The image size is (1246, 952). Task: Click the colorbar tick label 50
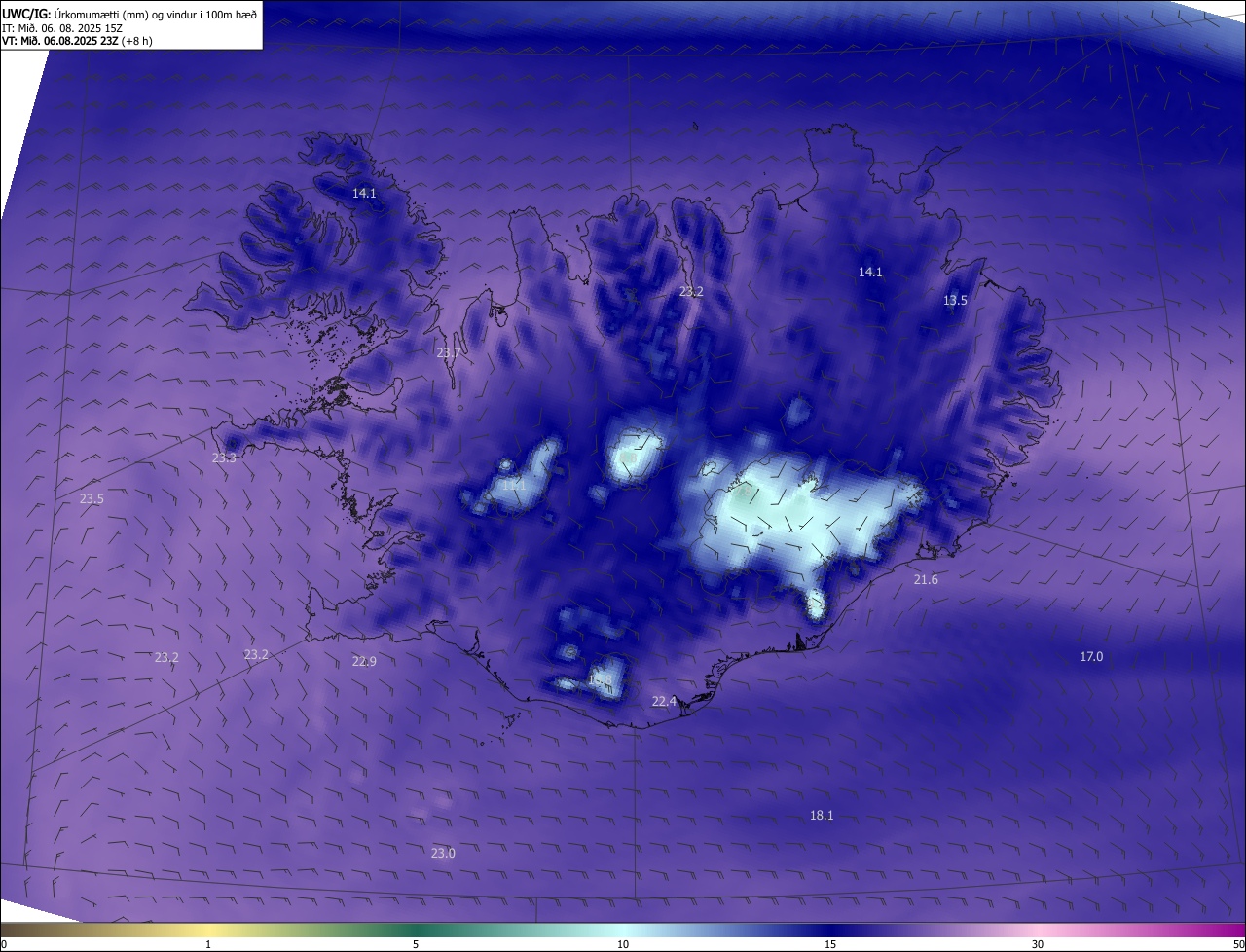tap(1238, 944)
